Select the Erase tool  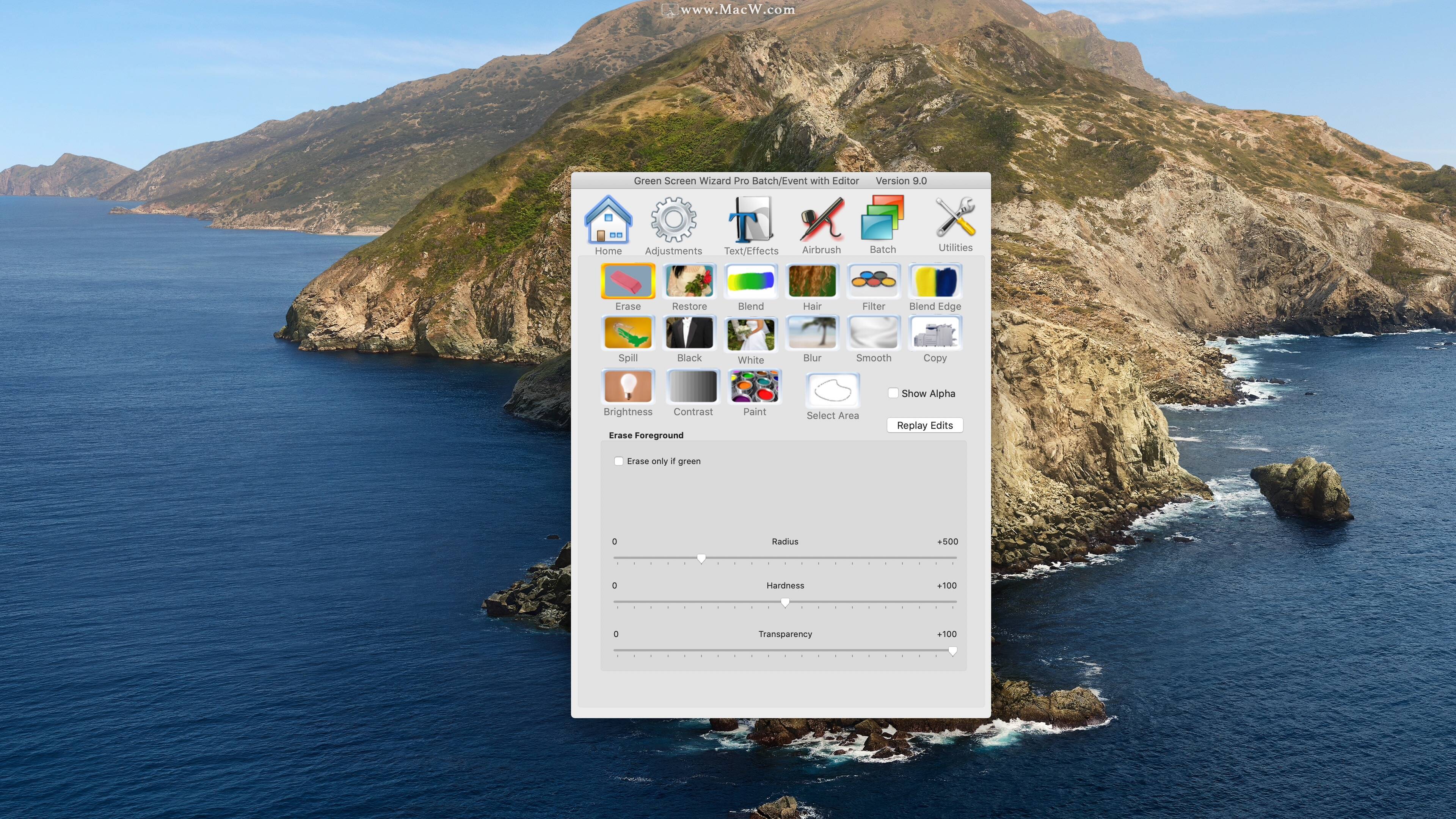(x=628, y=281)
